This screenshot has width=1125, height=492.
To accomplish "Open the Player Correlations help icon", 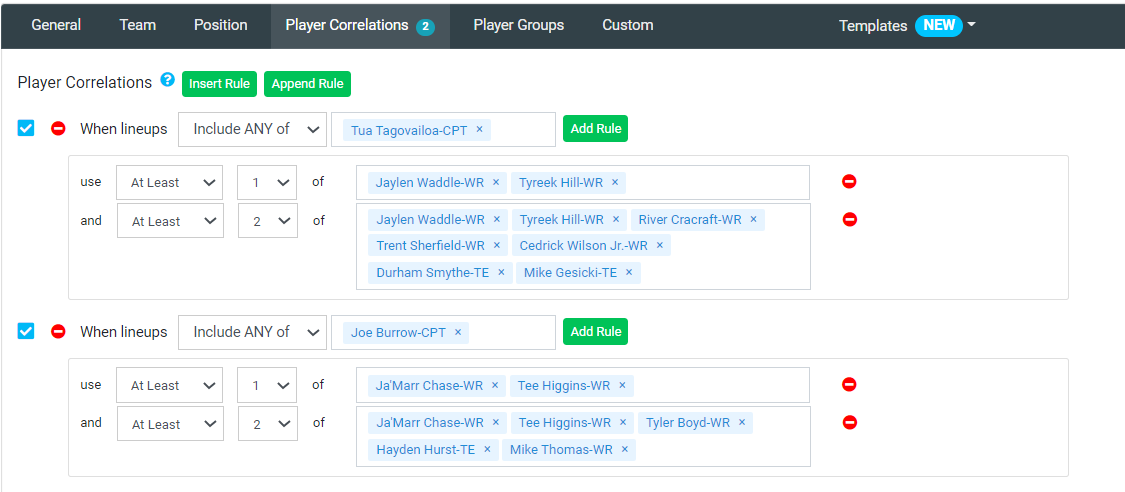I will click(168, 80).
